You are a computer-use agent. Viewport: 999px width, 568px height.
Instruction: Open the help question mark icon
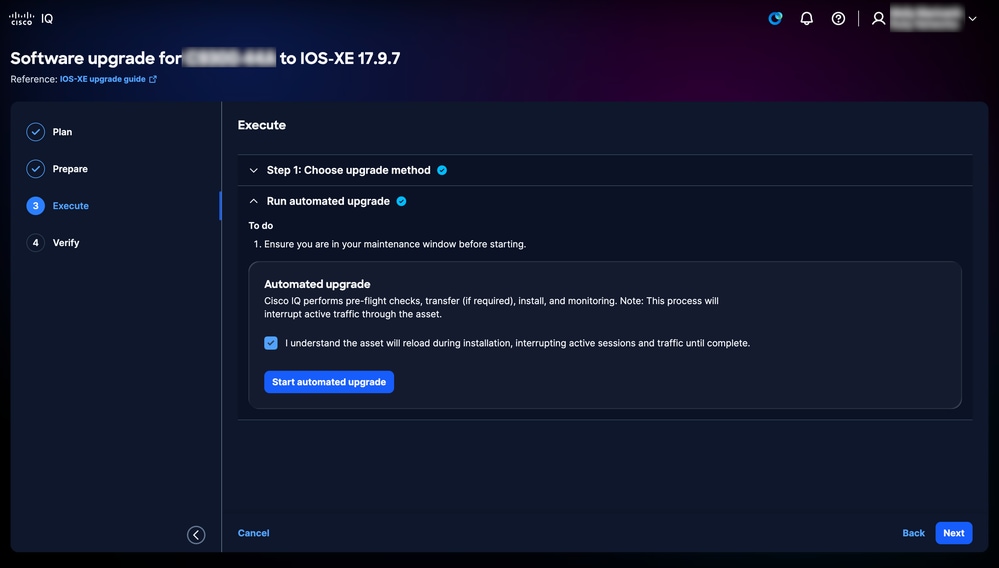point(838,18)
